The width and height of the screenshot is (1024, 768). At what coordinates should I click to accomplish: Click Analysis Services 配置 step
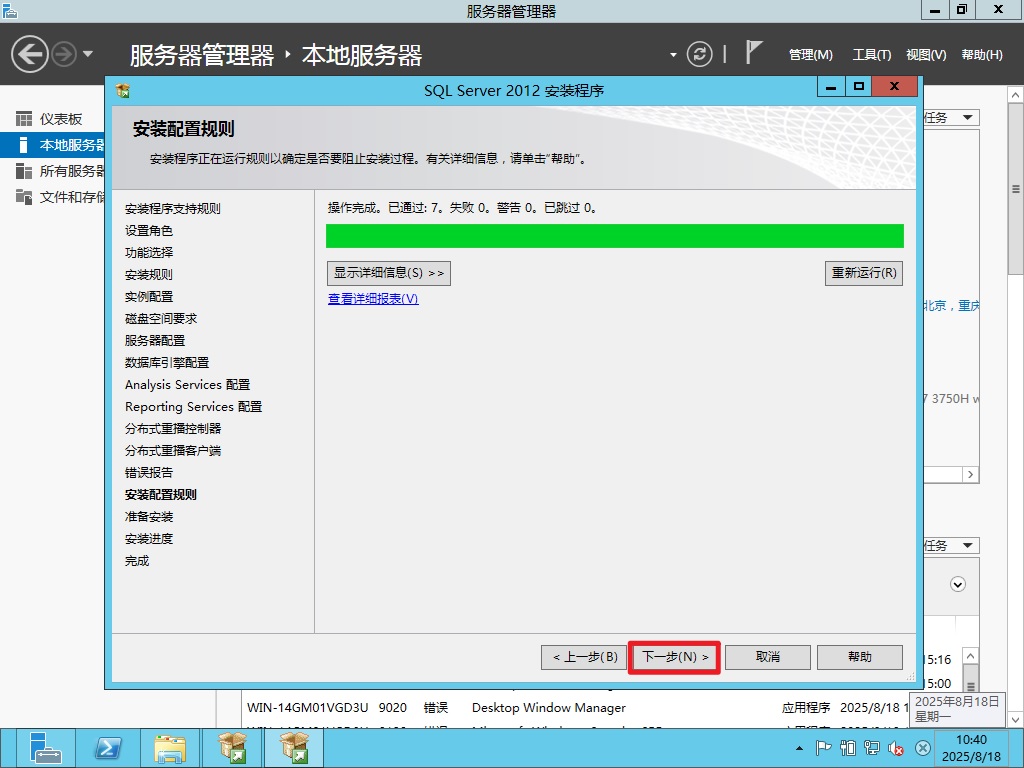(x=187, y=385)
